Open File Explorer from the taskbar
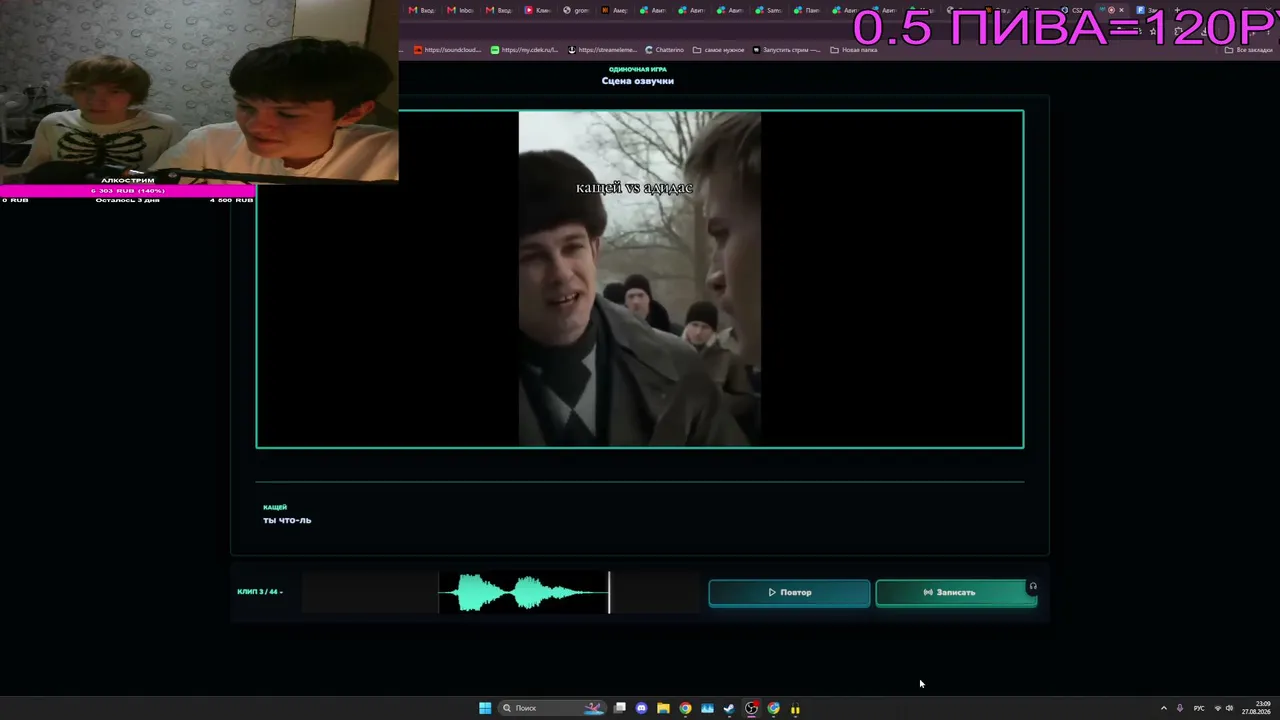The height and width of the screenshot is (720, 1280). point(663,708)
